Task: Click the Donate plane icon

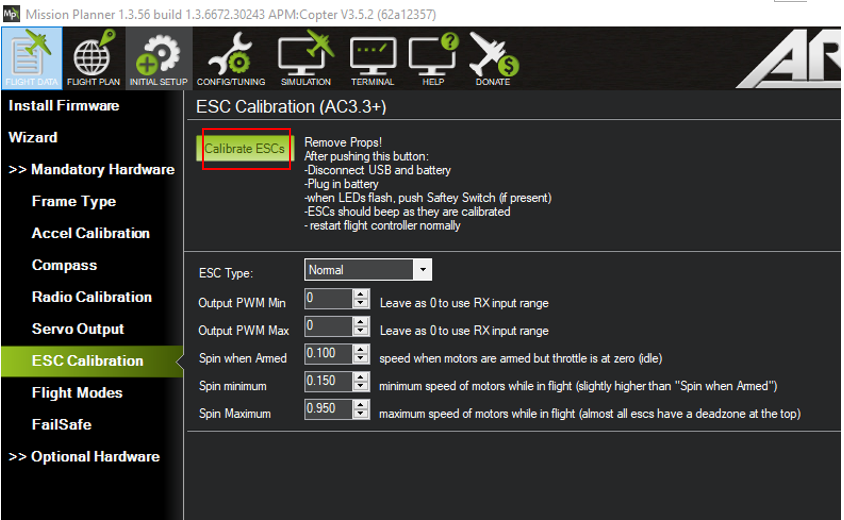Action: (493, 58)
